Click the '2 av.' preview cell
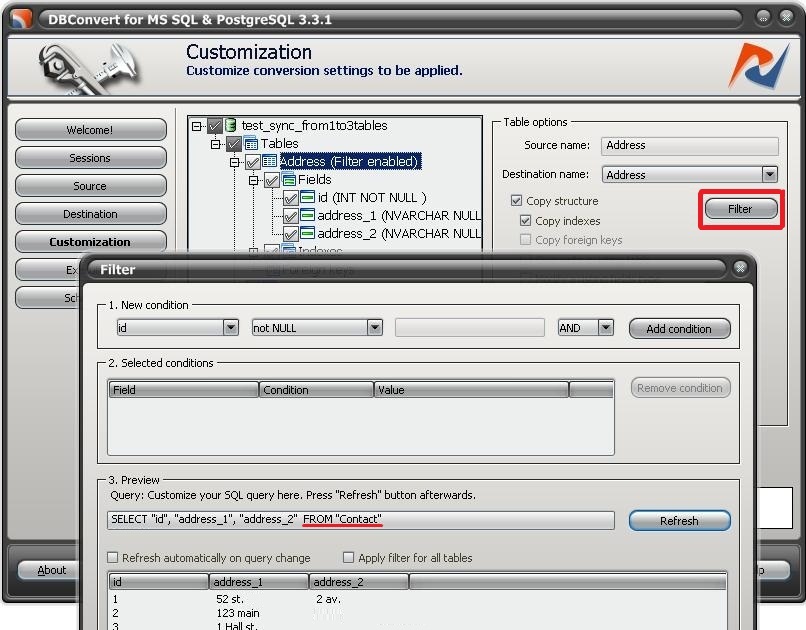 (x=328, y=599)
